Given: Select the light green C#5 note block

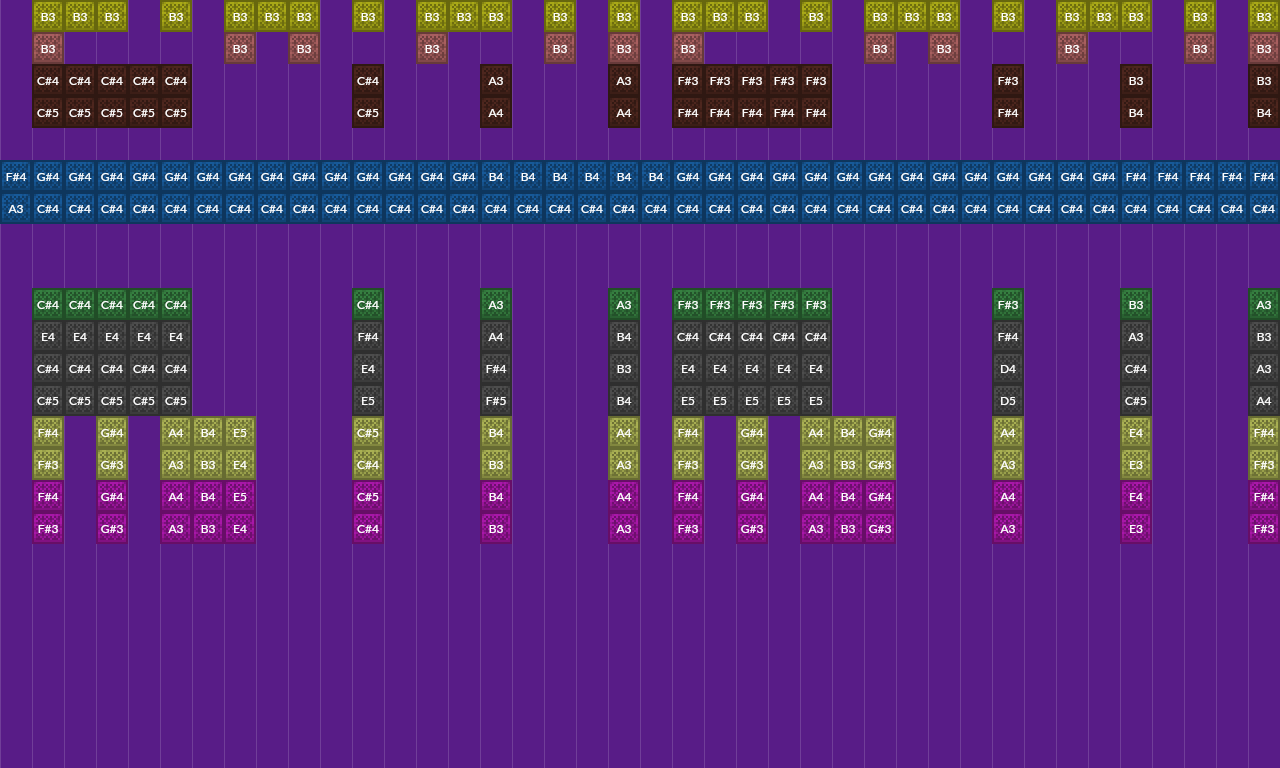Looking at the screenshot, I should pyautogui.click(x=368, y=433).
